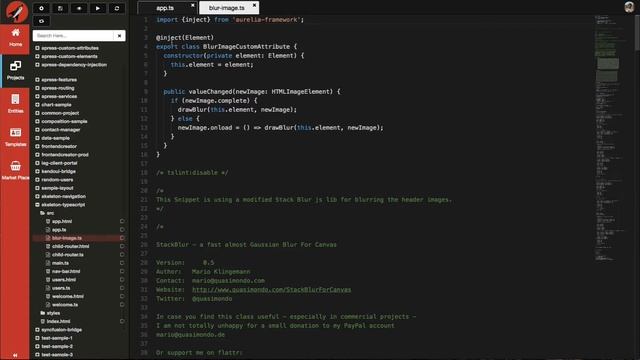Open the Entities sidebar section
Screen dimensions: 640x360
(x=15, y=104)
